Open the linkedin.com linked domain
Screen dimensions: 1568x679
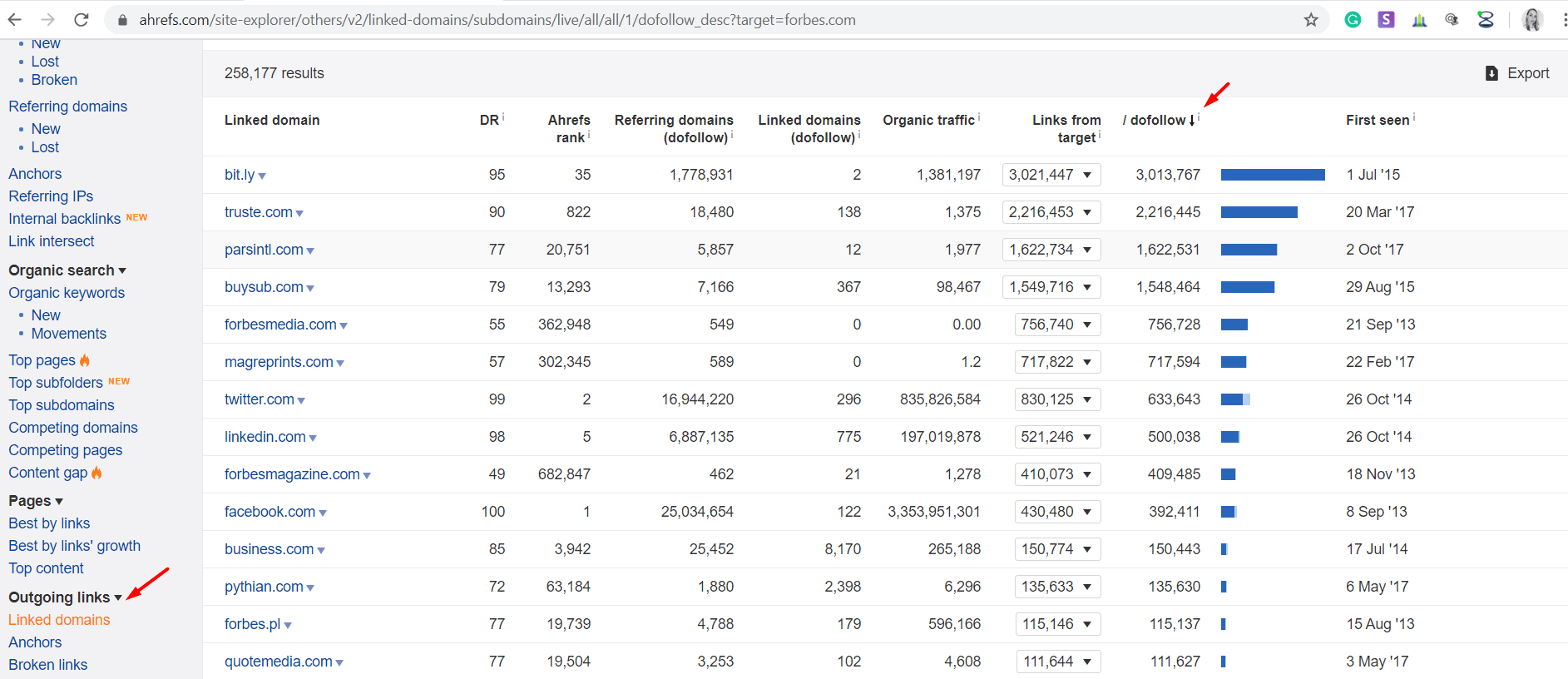tap(265, 437)
